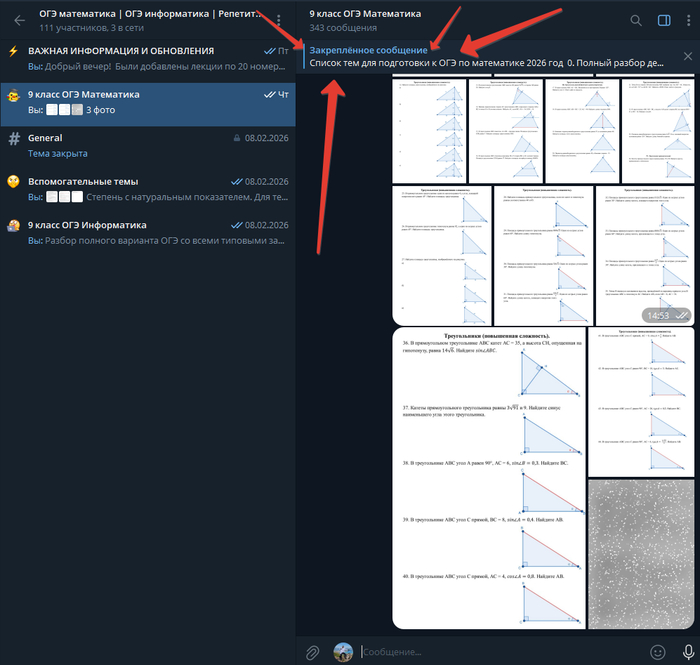Screen dimensions: 700x665
Task: Toggle the right sidebar panel icon
Action: 664,20
